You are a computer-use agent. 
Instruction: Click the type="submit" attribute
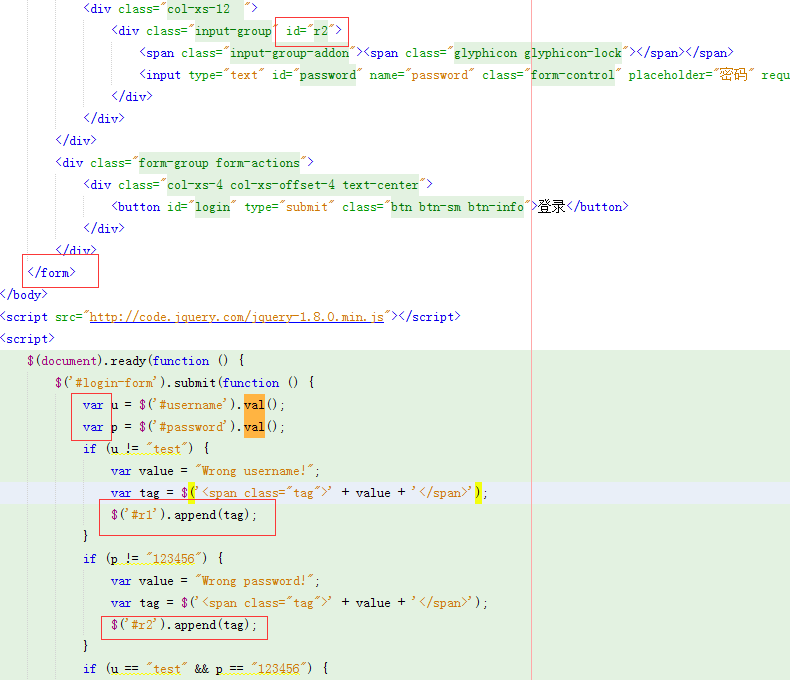289,207
